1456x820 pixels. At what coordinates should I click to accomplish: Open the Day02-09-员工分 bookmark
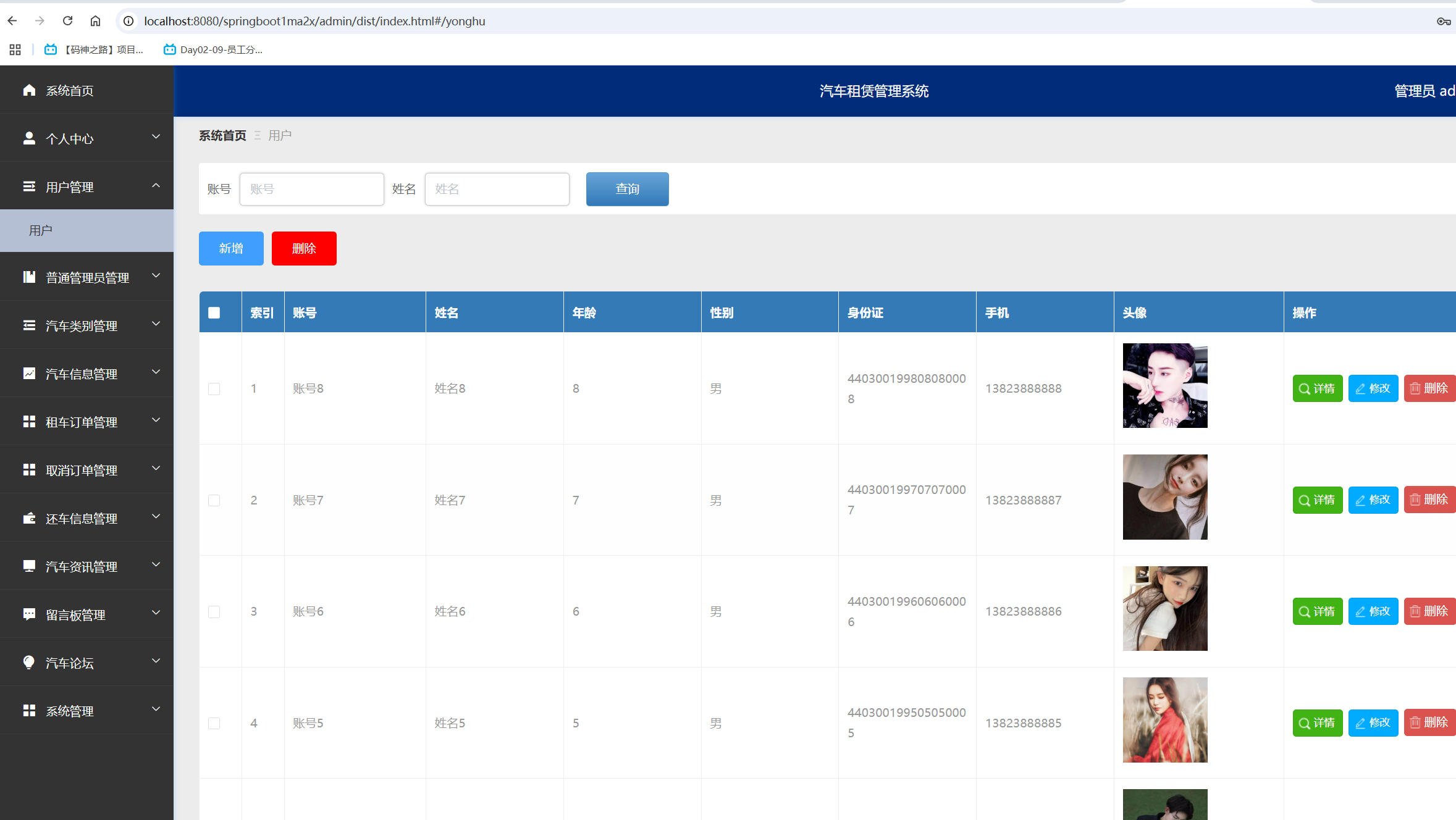213,49
